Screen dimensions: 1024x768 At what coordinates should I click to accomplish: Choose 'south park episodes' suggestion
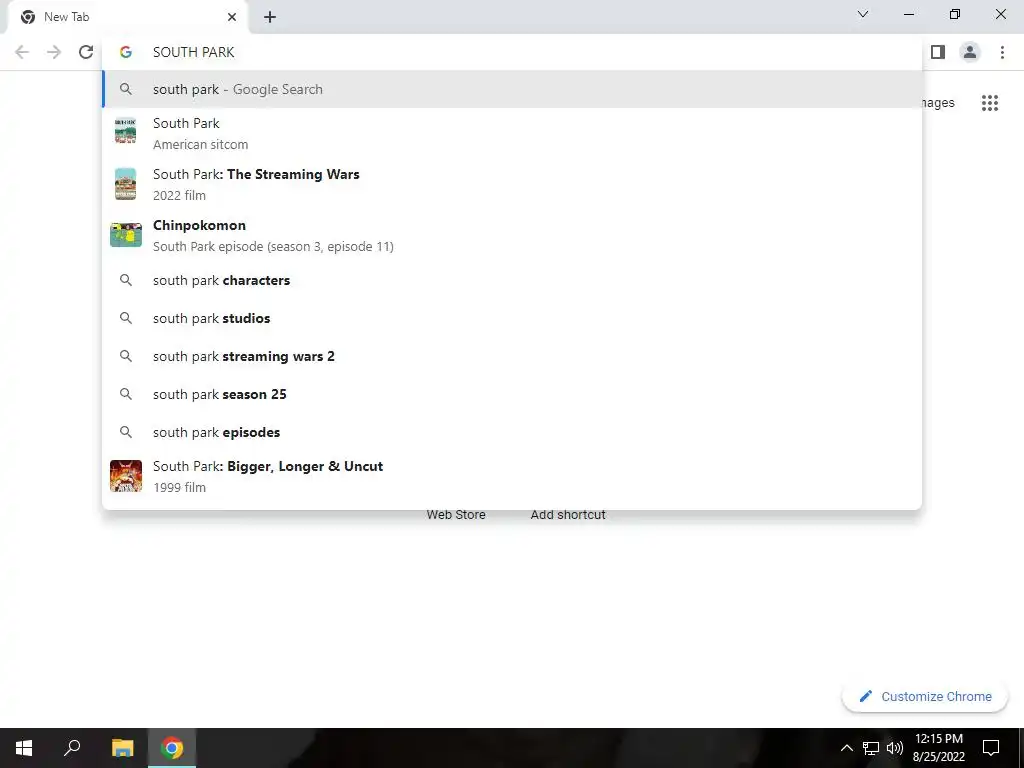click(x=512, y=432)
